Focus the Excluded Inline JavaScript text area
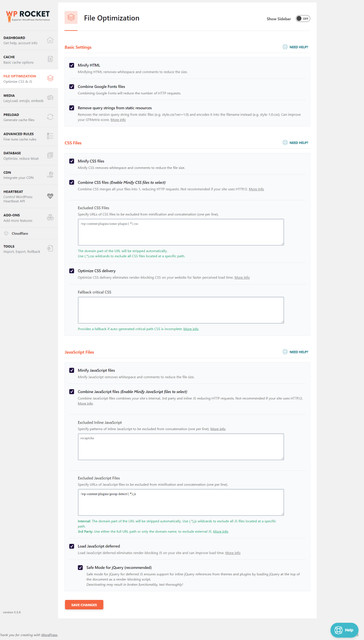The height and width of the screenshot is (640, 364). point(181,447)
